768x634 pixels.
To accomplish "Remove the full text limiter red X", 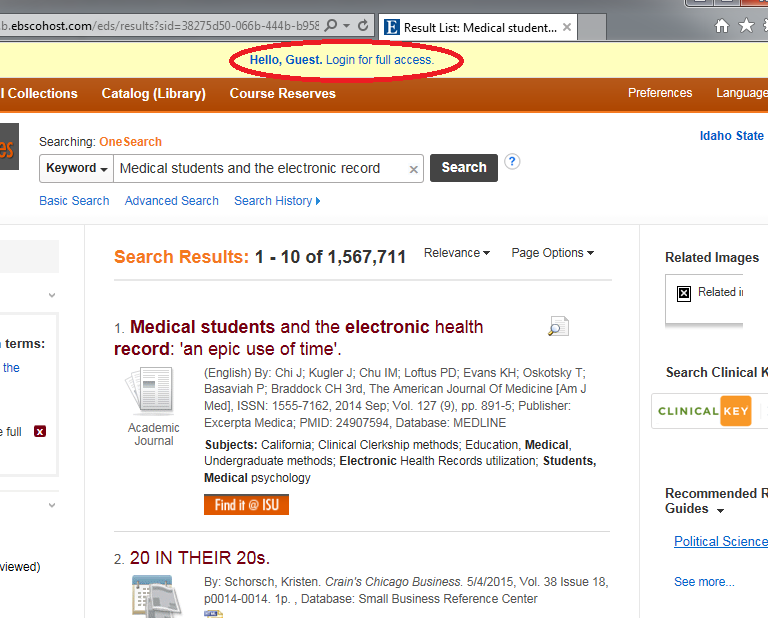I will [40, 431].
